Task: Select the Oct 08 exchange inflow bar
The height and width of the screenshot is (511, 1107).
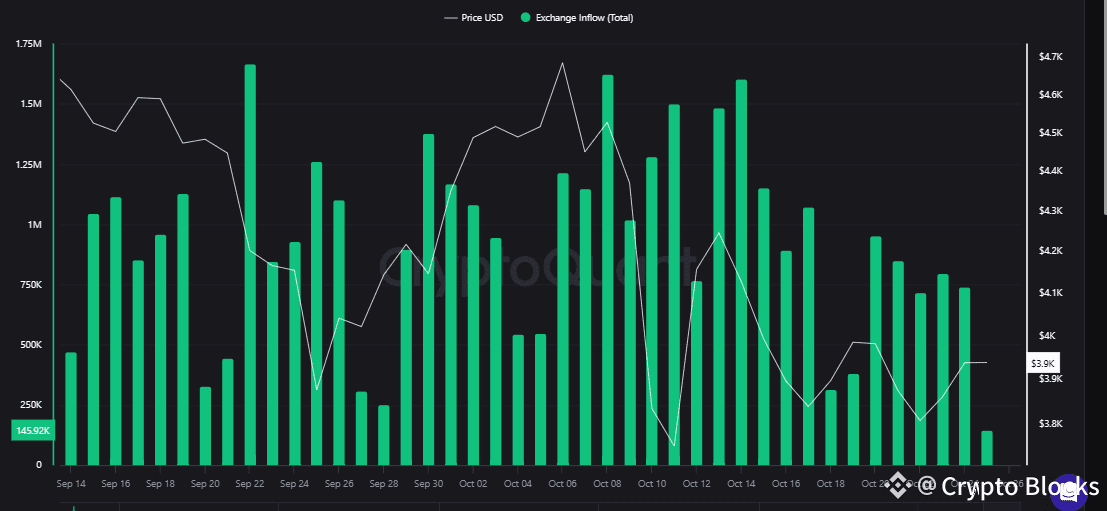Action: pyautogui.click(x=607, y=270)
